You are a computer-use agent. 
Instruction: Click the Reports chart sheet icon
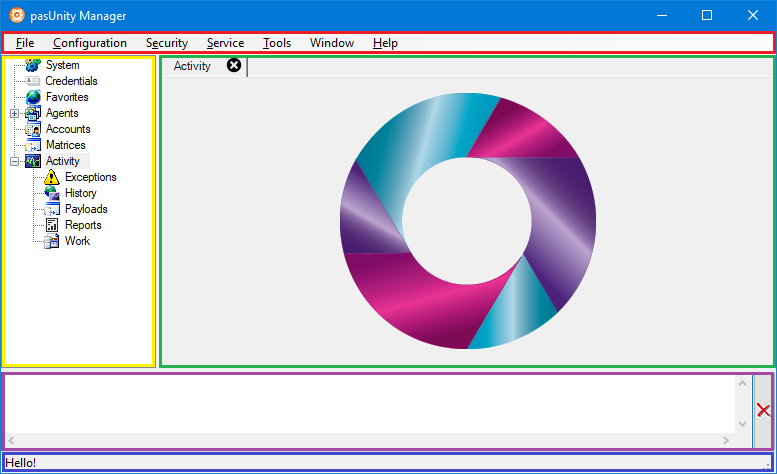52,225
